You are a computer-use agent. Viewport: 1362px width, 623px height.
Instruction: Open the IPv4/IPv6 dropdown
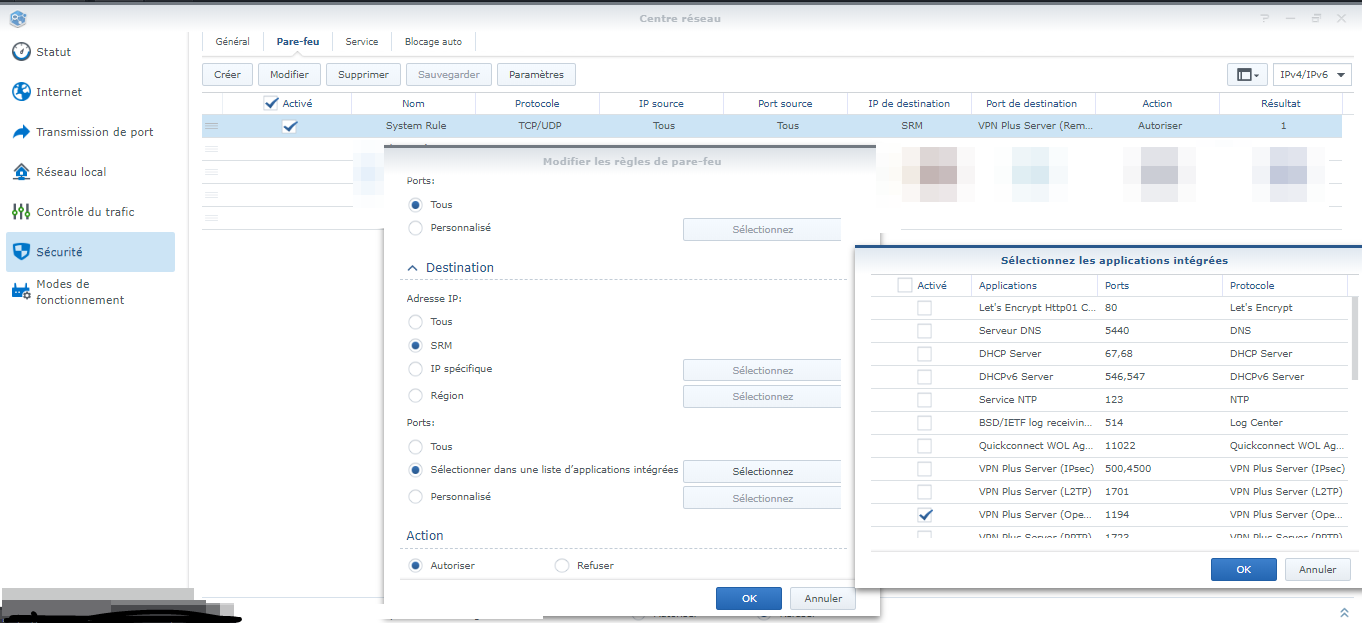(x=1312, y=75)
